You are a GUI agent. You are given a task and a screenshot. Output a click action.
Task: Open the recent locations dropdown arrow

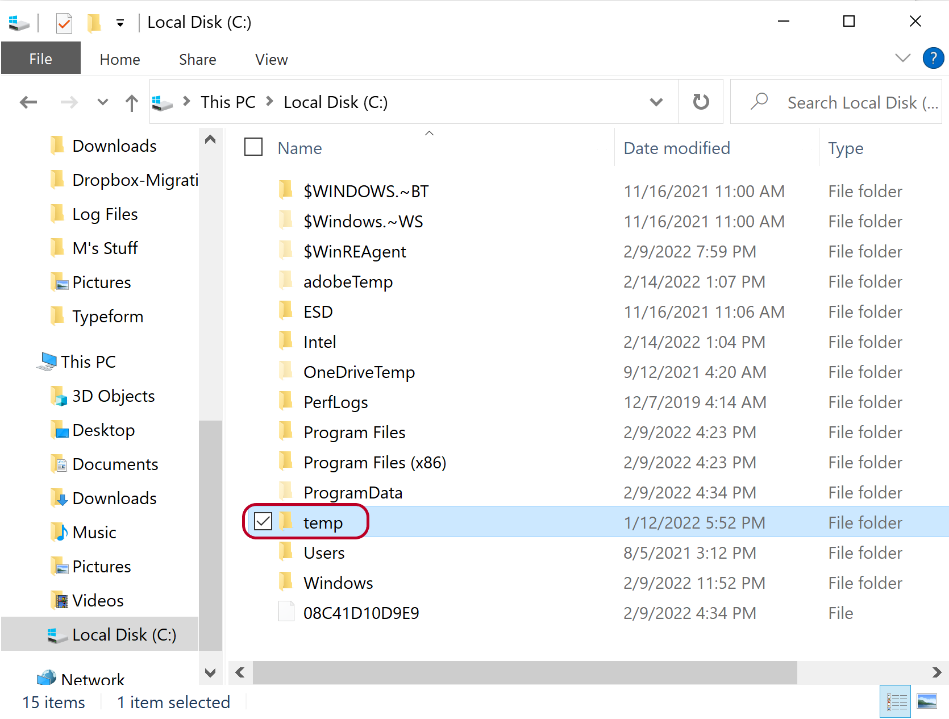point(102,102)
